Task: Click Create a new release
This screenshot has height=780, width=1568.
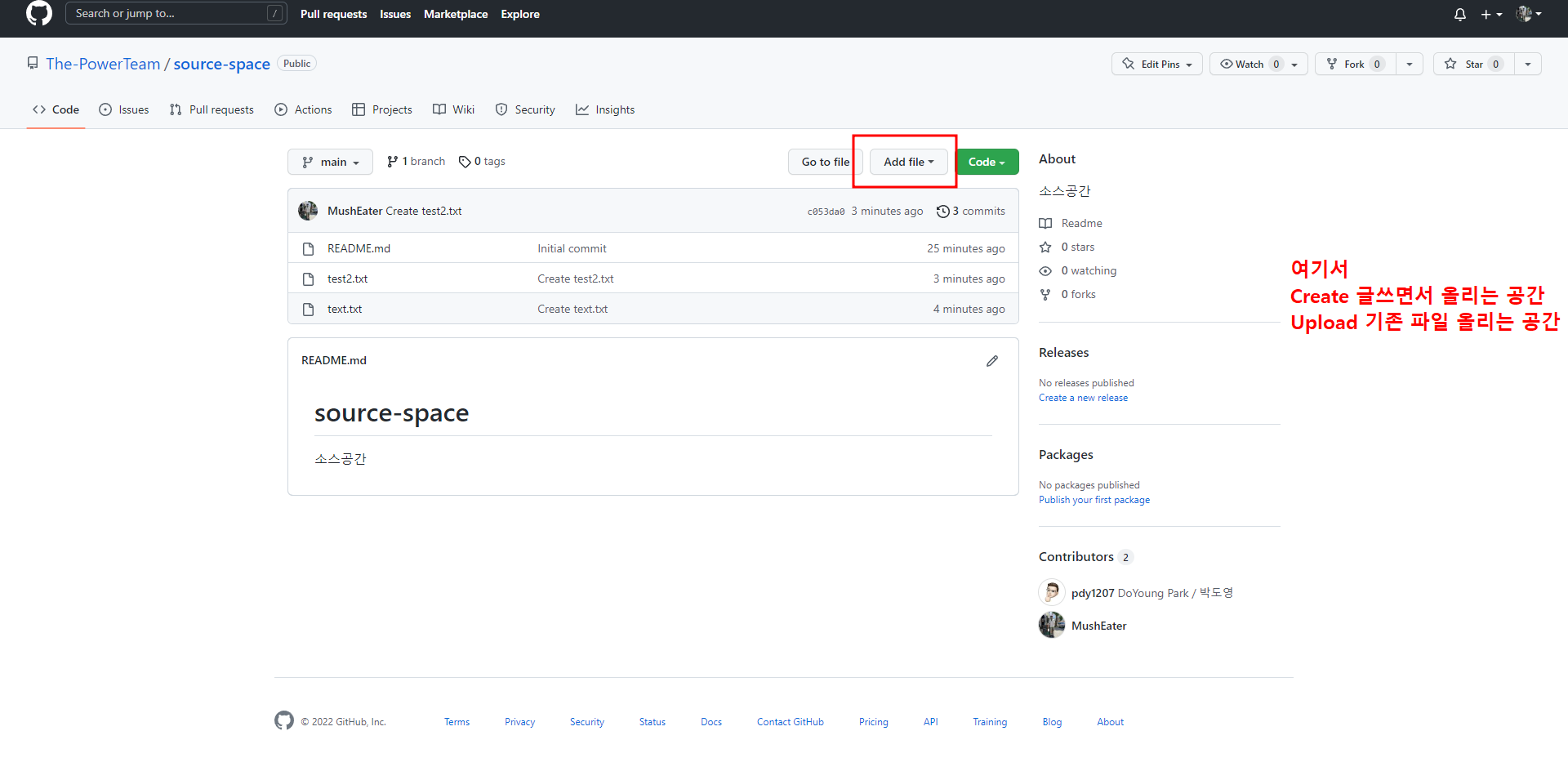Action: 1083,398
